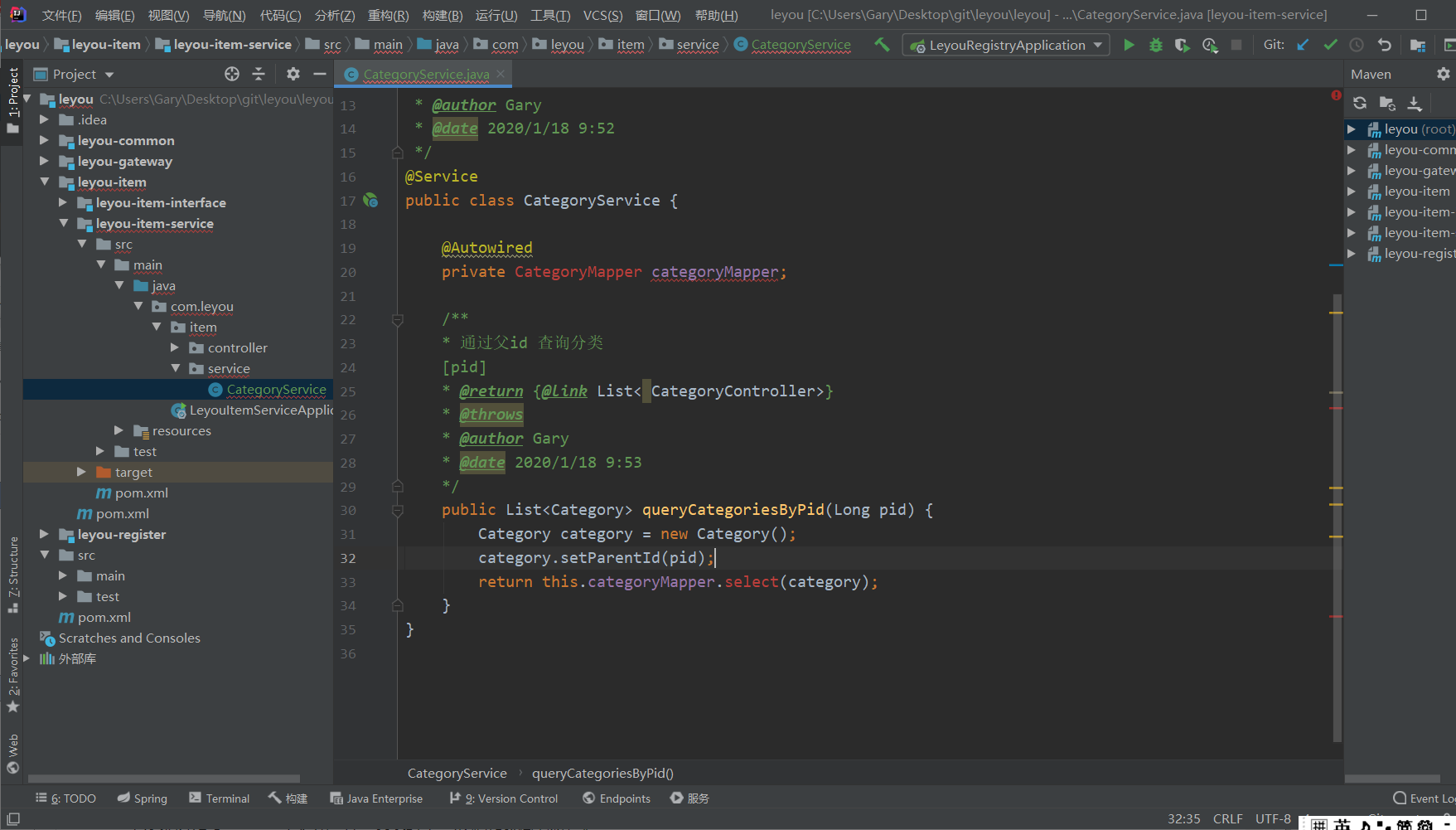The image size is (1456, 830).
Task: Download Maven sources icon
Action: 1415,103
